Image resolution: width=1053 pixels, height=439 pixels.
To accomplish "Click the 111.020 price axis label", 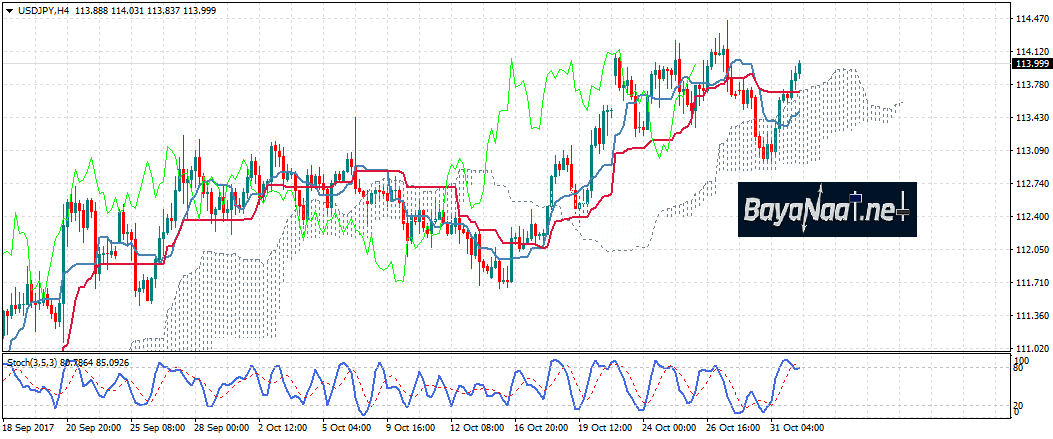I will (x=1031, y=349).
